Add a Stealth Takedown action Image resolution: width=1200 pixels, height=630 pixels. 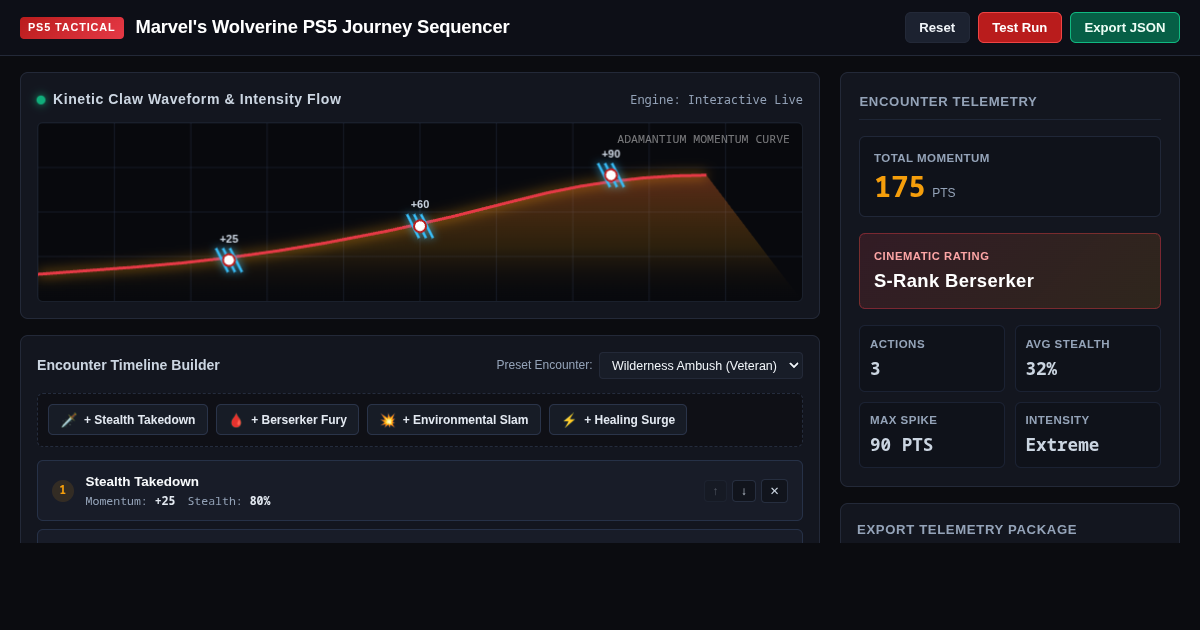click(x=128, y=420)
